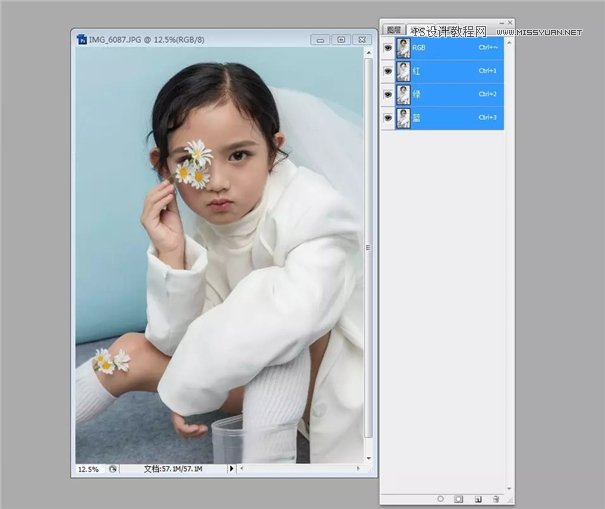The height and width of the screenshot is (509, 605).
Task: Click Save selection as channel icon
Action: click(x=458, y=499)
